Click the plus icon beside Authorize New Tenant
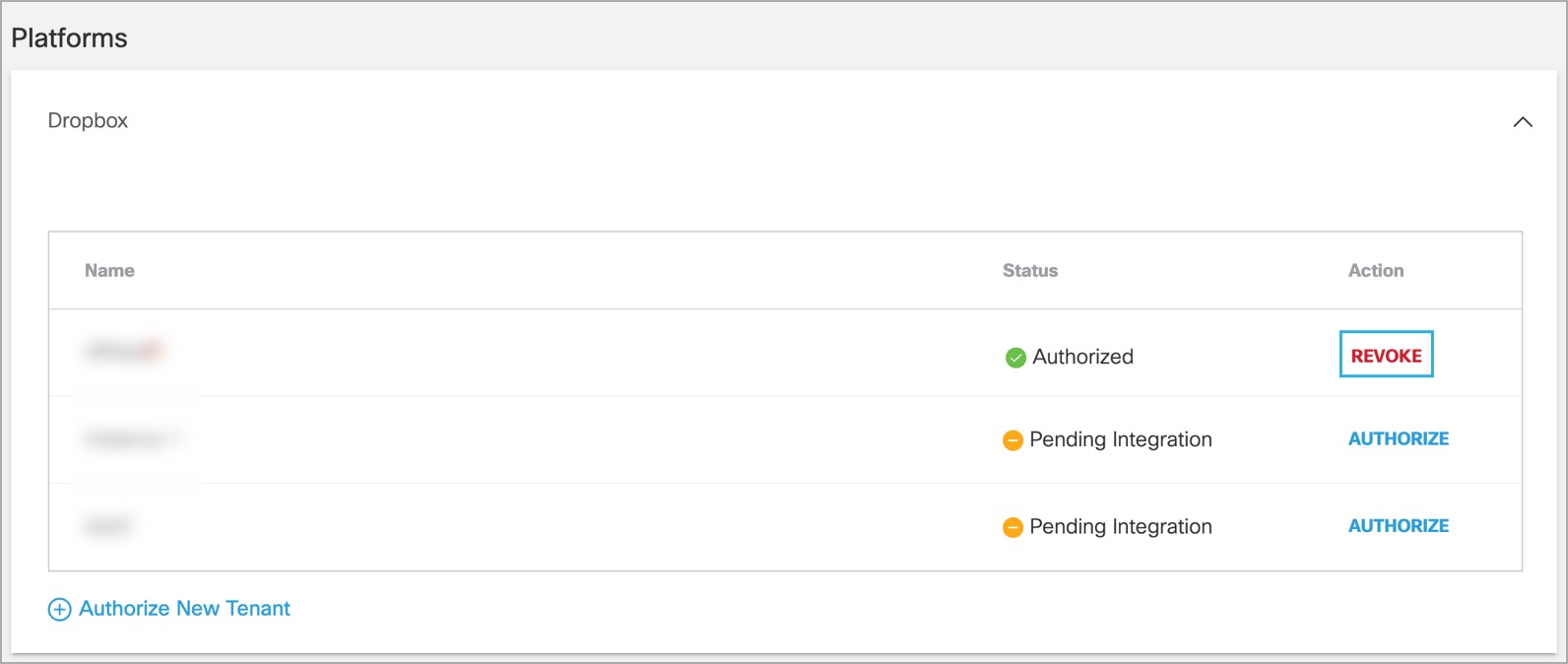Image resolution: width=1568 pixels, height=664 pixels. coord(59,610)
